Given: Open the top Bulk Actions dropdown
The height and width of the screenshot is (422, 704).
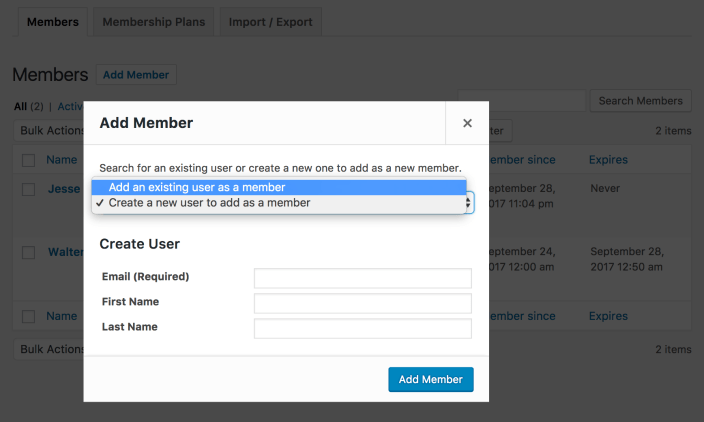Looking at the screenshot, I should tap(50, 130).
